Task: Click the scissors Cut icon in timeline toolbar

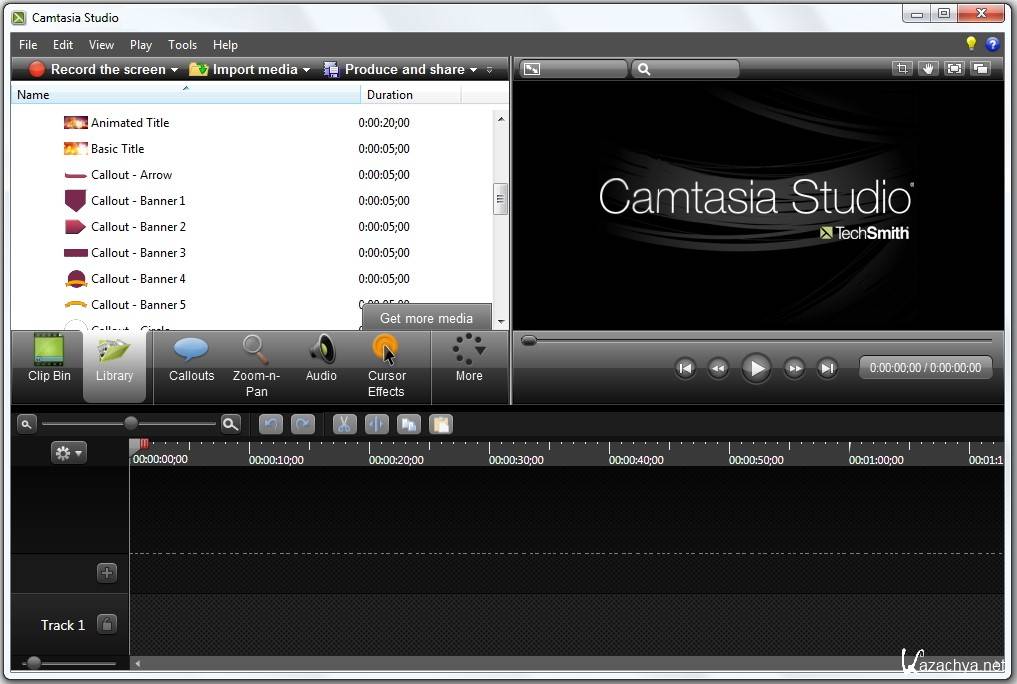Action: click(x=344, y=424)
